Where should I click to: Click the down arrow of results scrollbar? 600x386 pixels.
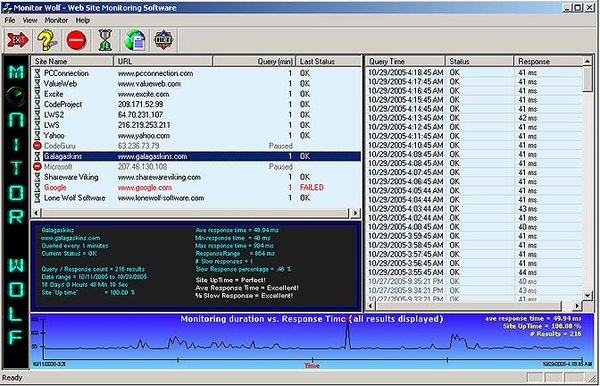point(587,295)
